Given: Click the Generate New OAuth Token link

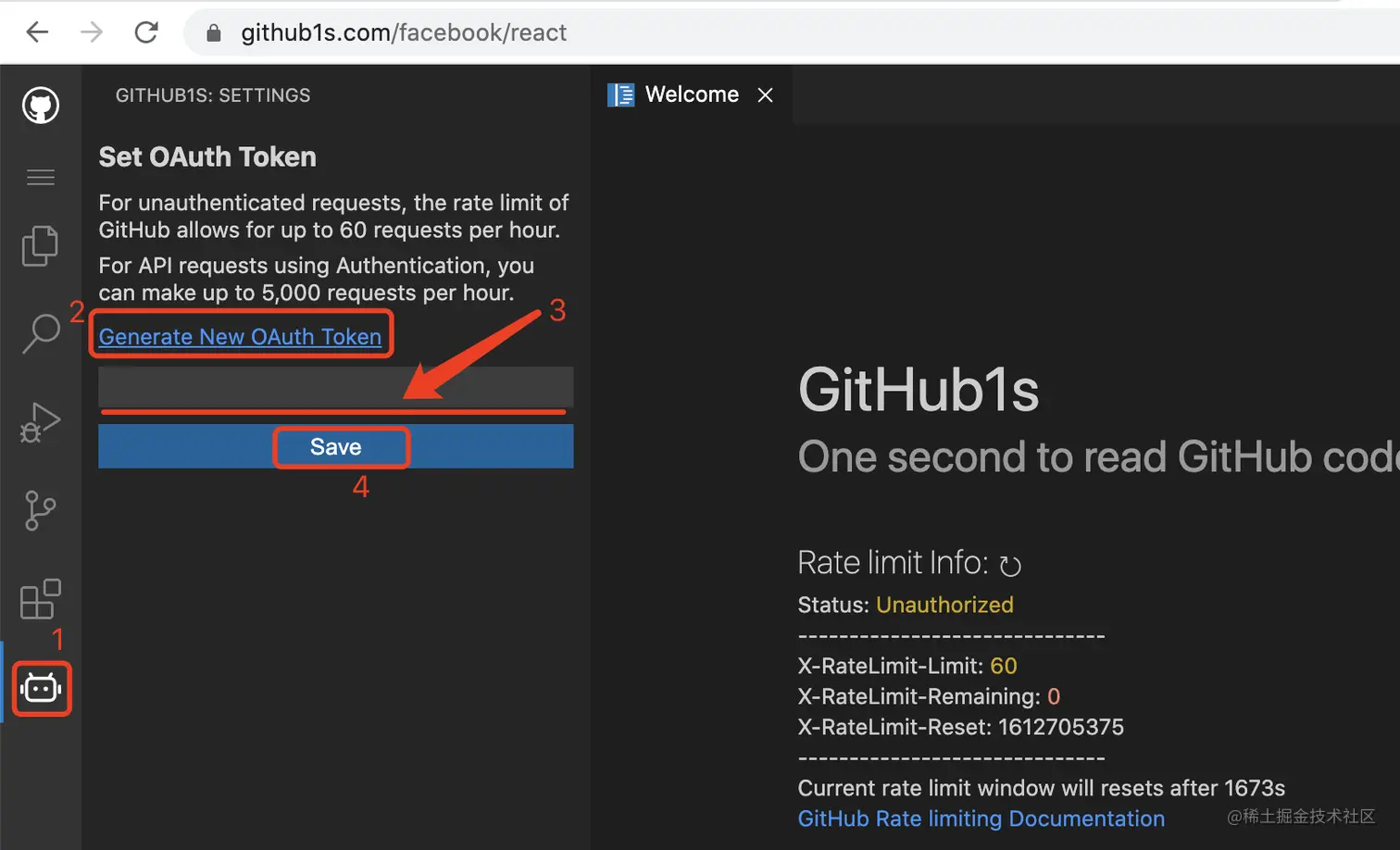Looking at the screenshot, I should (x=240, y=337).
